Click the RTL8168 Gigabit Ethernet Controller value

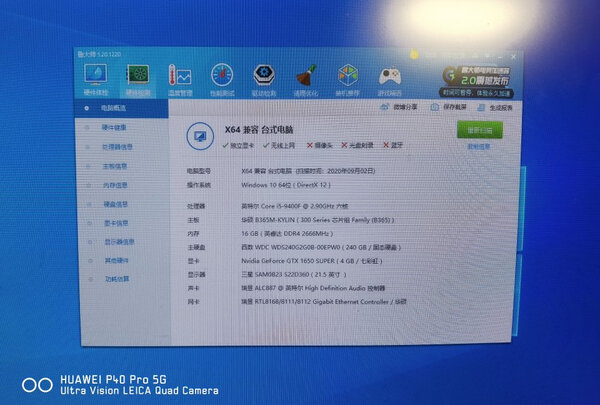point(324,302)
